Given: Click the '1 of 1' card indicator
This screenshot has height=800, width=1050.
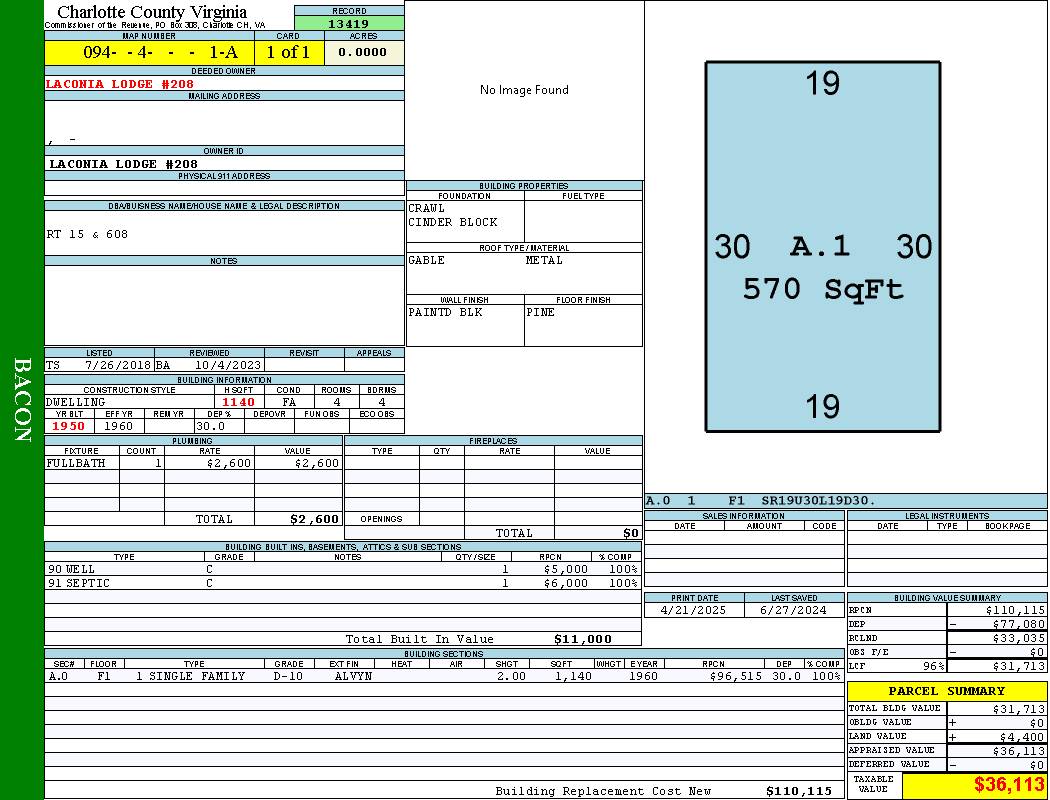Looking at the screenshot, I should (x=288, y=53).
